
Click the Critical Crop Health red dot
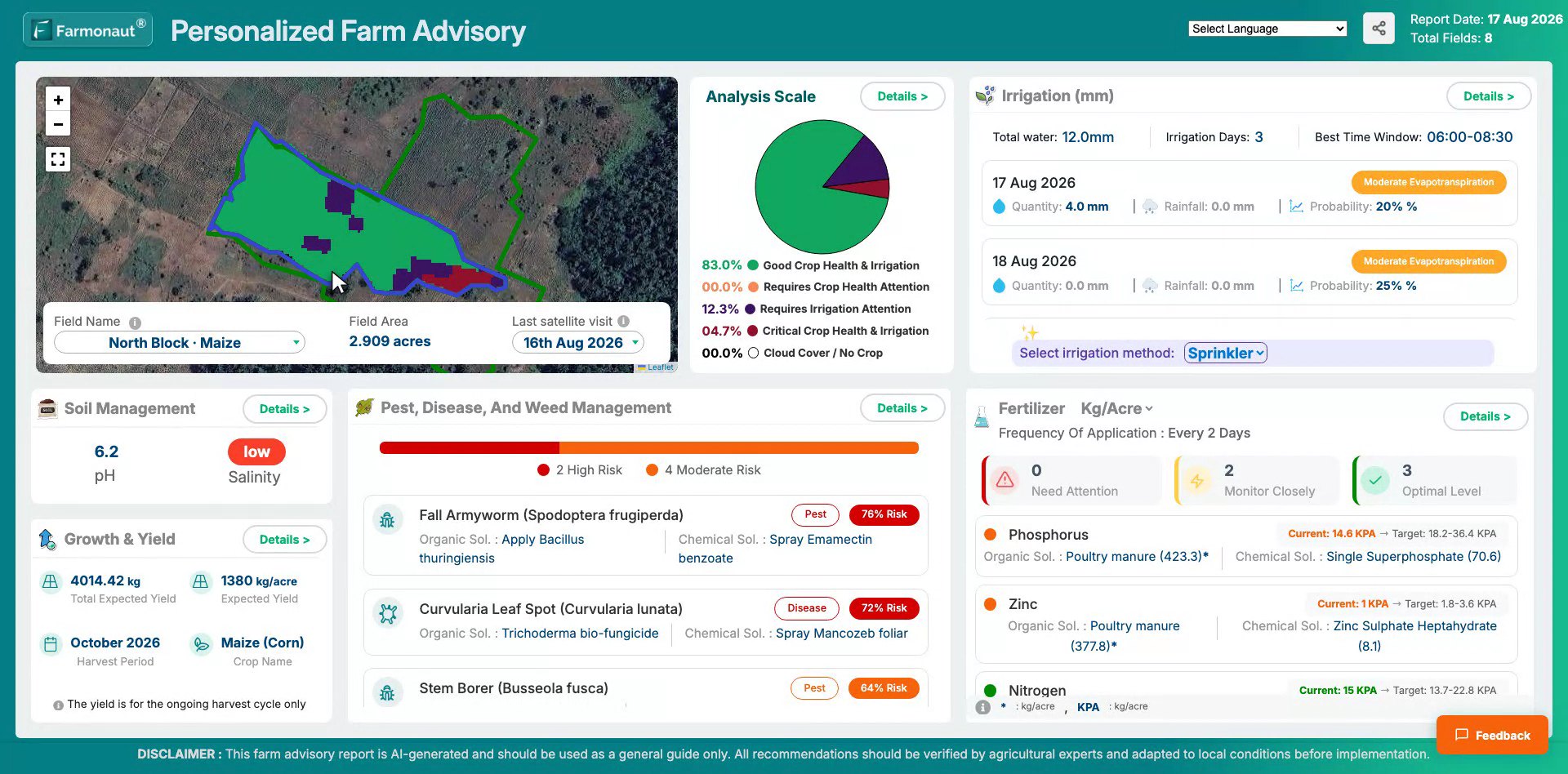tap(752, 331)
